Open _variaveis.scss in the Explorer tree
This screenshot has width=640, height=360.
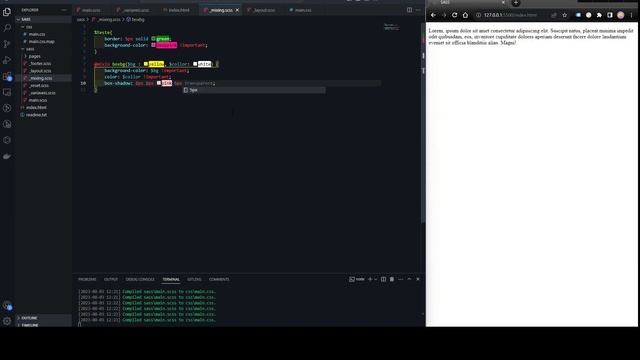[43, 93]
